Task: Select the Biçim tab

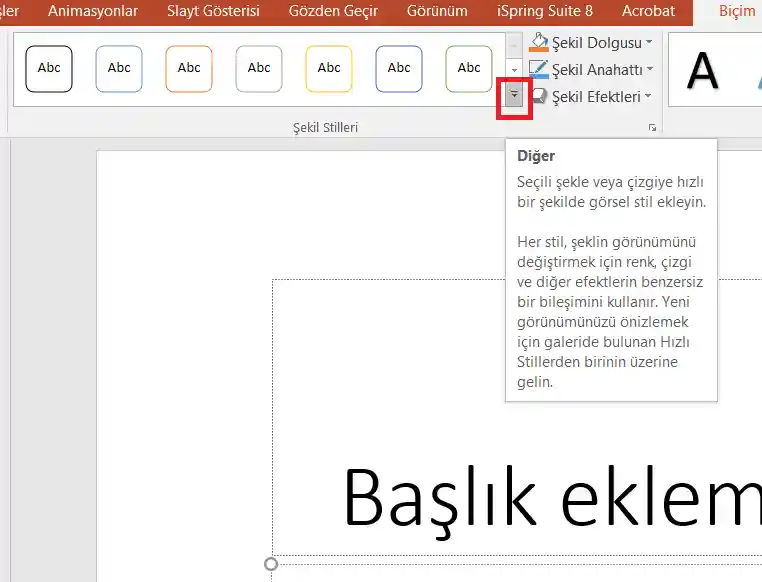Action: [737, 11]
